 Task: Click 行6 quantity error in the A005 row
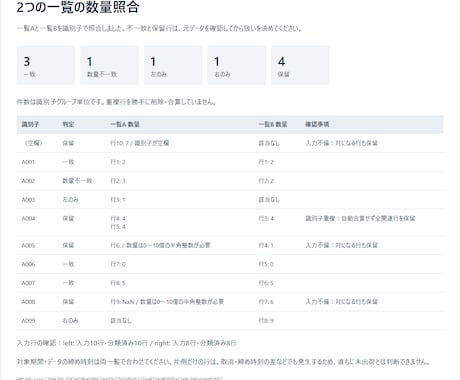(x=160, y=245)
